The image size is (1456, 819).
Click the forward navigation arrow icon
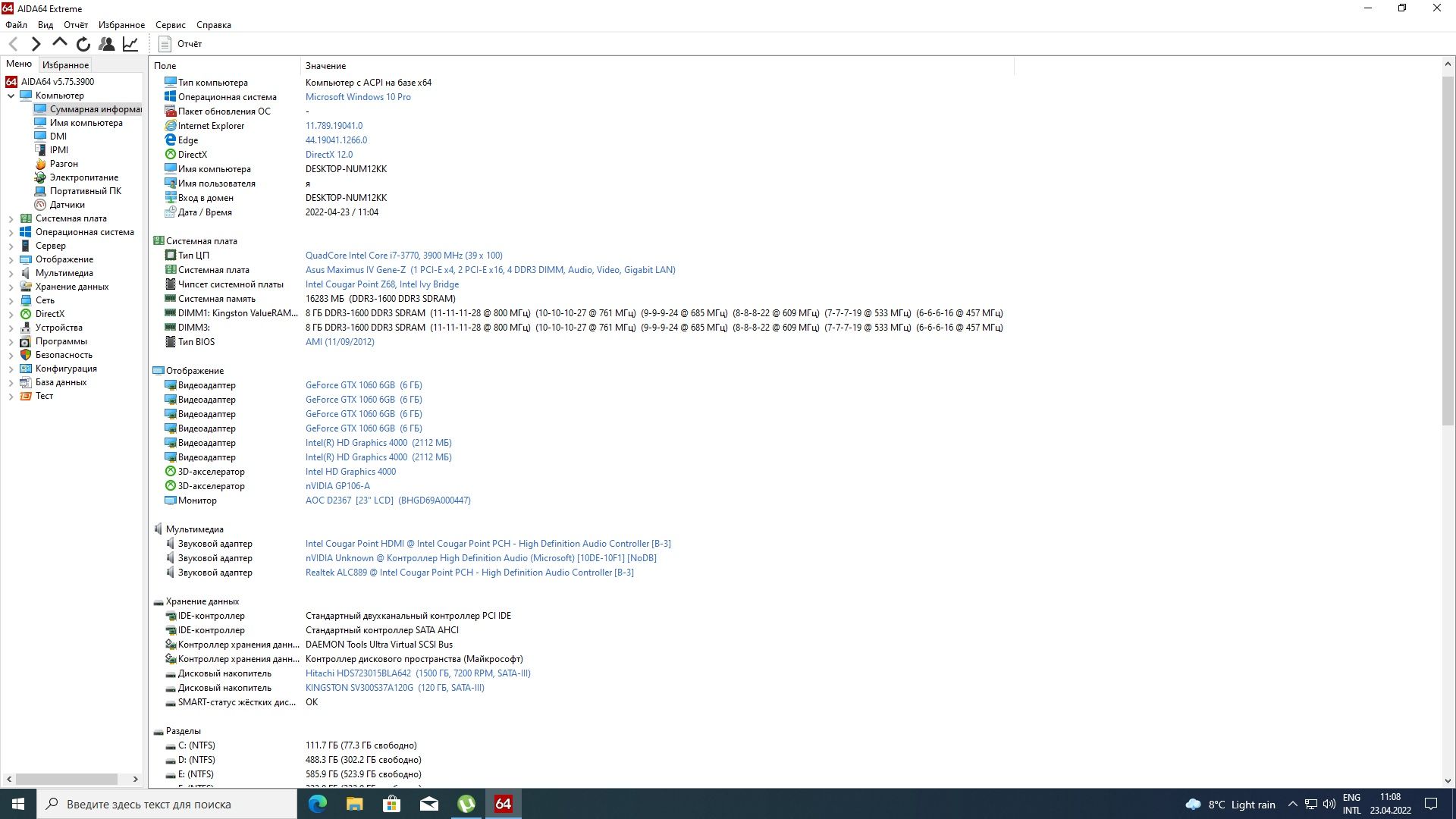pos(36,44)
